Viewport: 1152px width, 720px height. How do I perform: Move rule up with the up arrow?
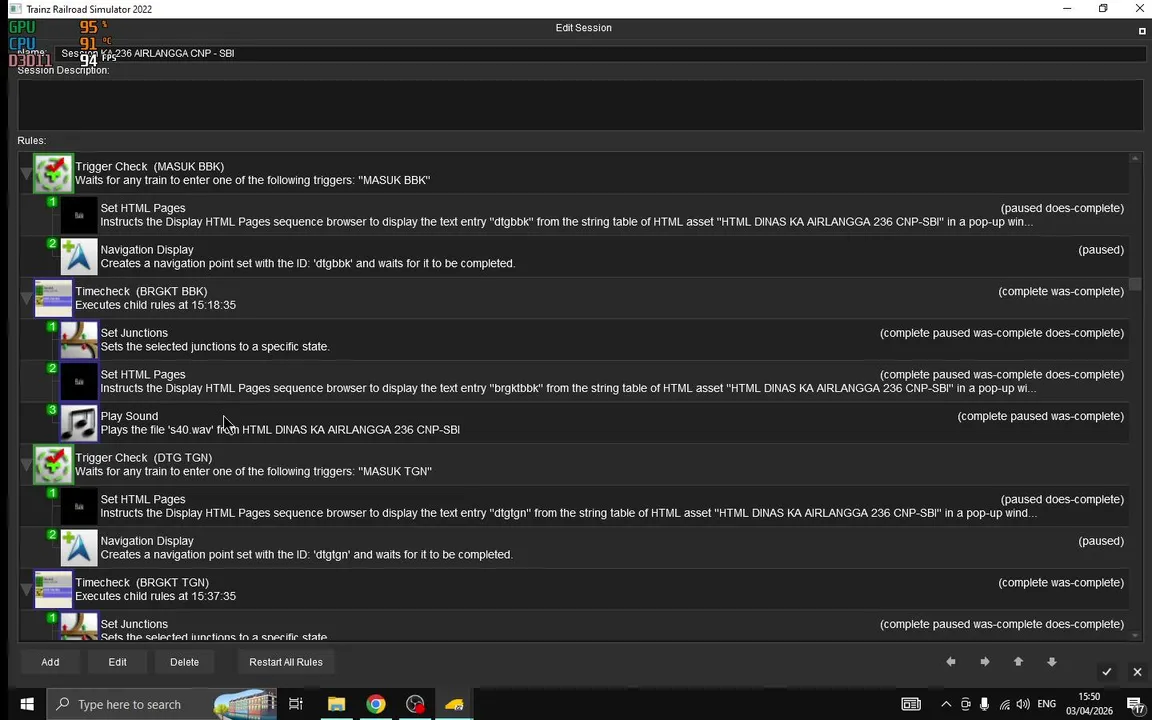coord(1018,662)
